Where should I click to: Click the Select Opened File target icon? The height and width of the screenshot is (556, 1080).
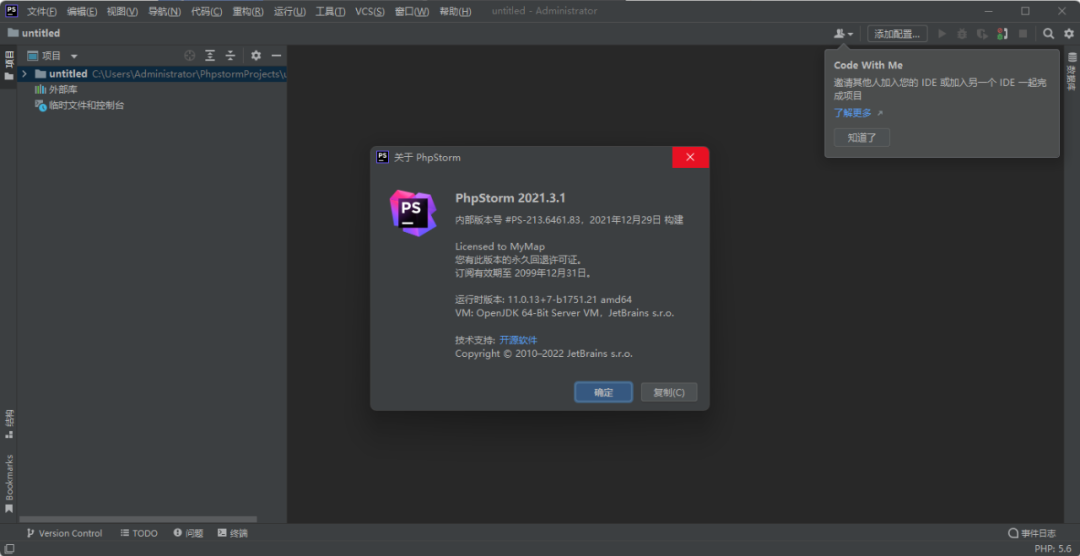point(189,56)
